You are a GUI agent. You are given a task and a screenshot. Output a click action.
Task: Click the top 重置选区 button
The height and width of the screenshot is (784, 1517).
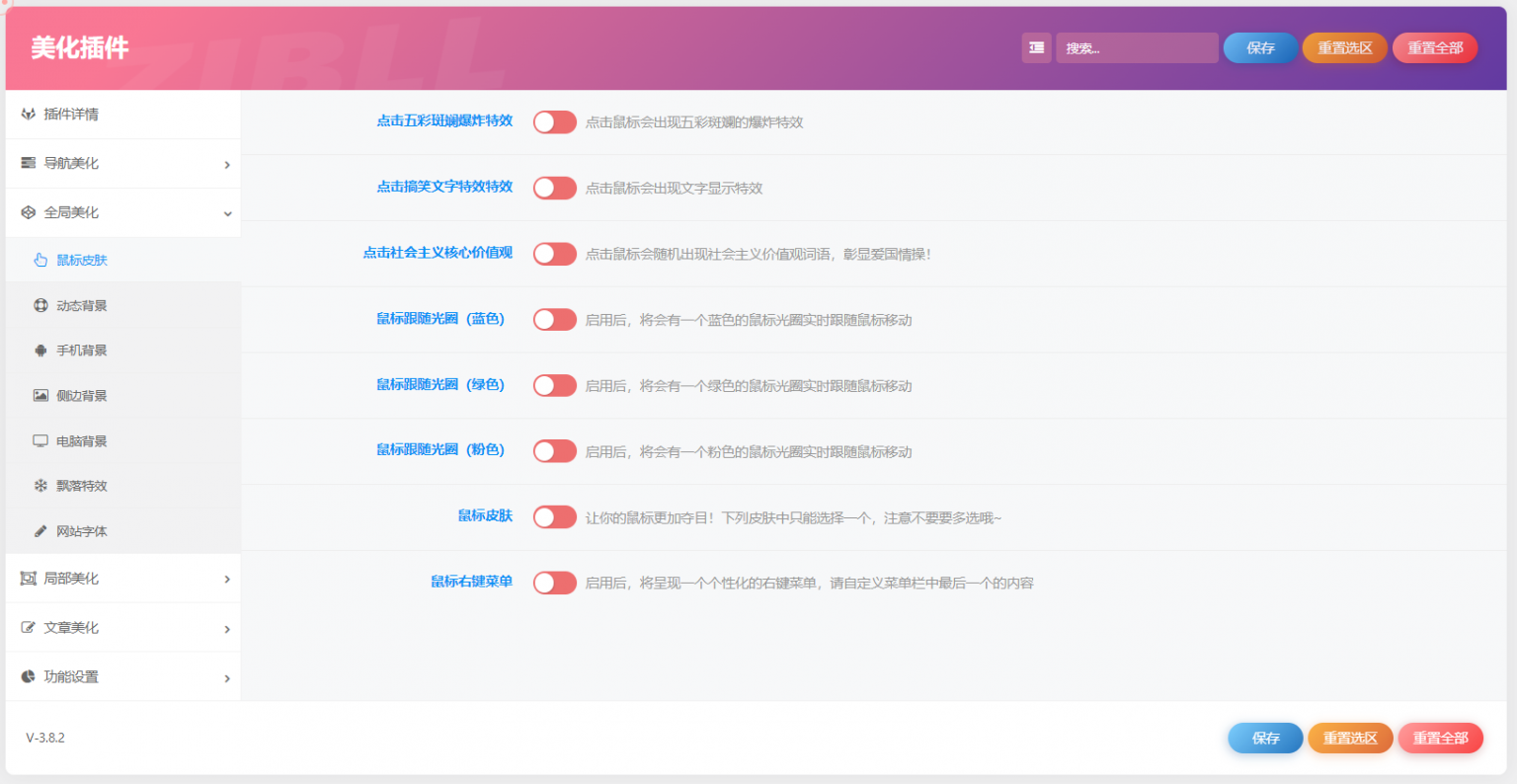(x=1345, y=47)
